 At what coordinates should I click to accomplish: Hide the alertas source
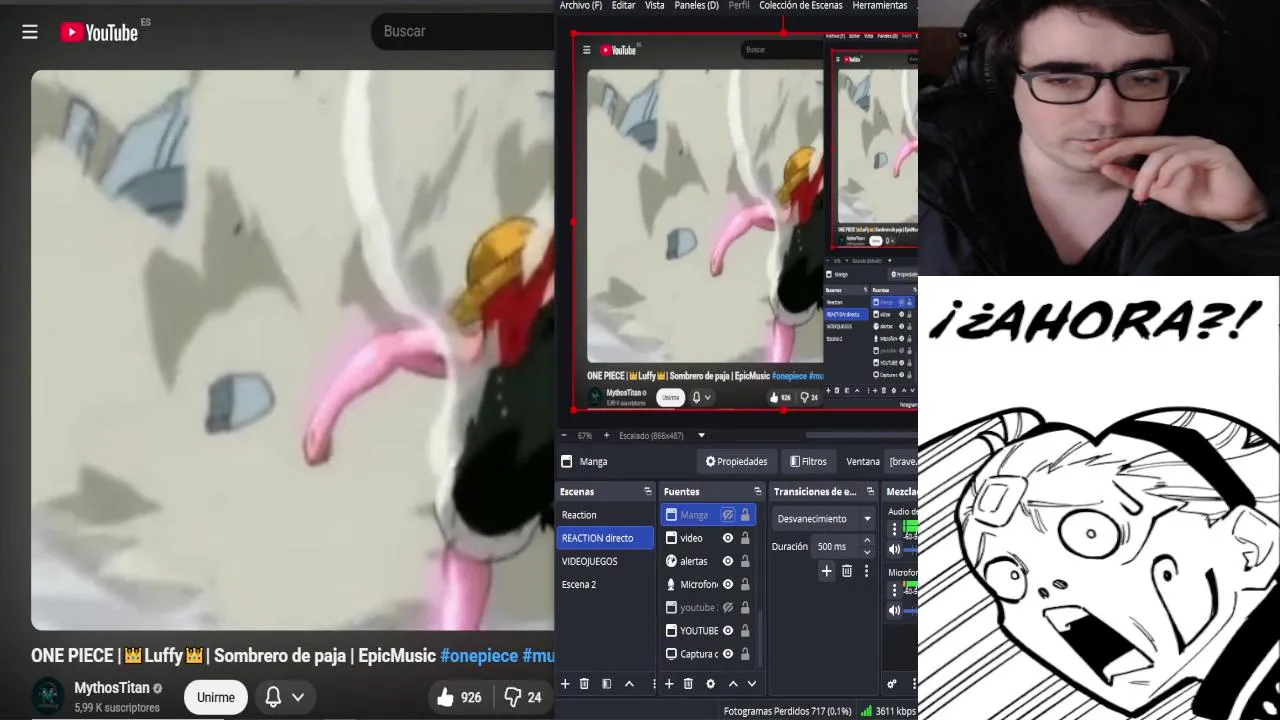click(x=727, y=561)
